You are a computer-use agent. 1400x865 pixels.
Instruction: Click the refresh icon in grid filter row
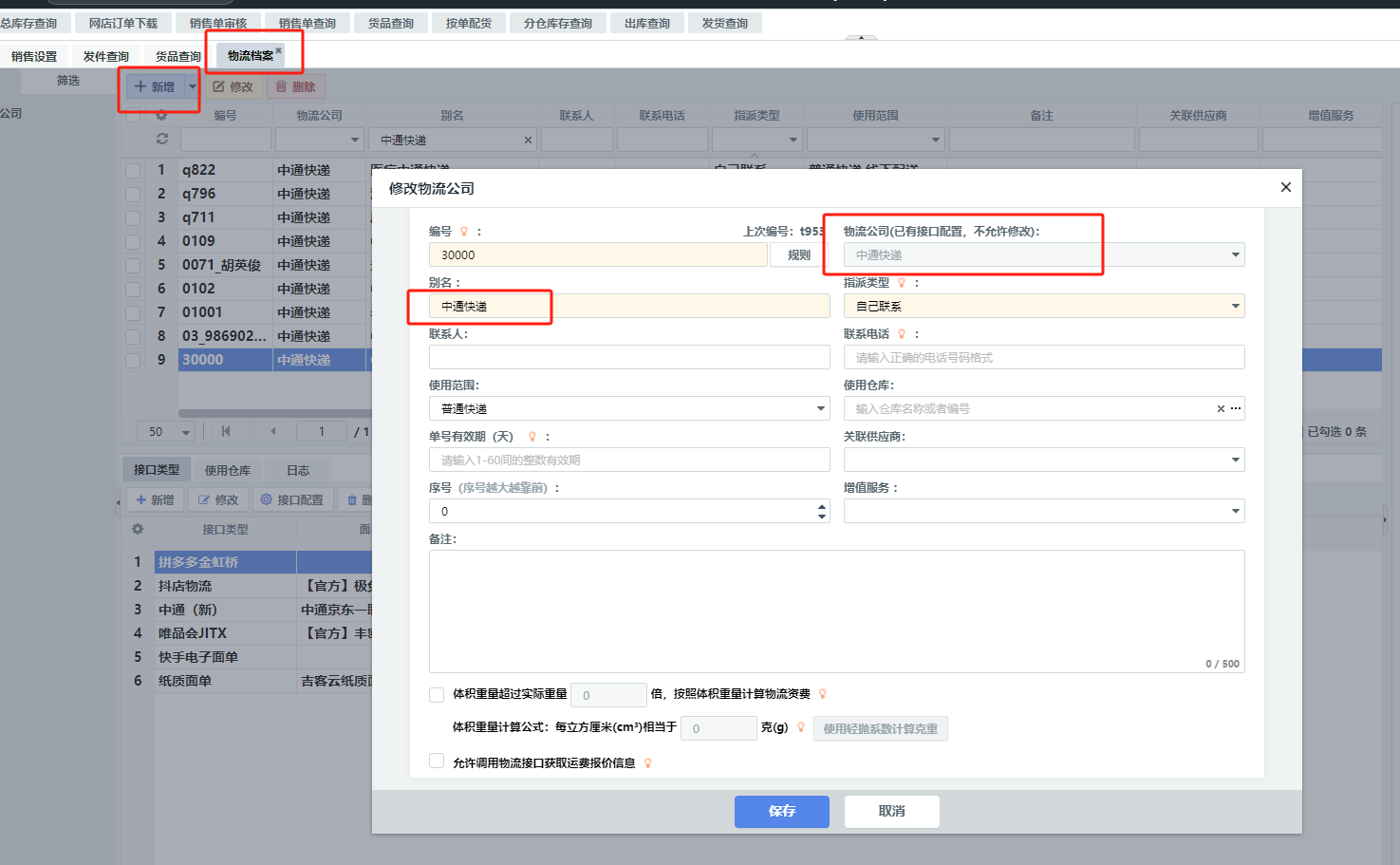(162, 140)
